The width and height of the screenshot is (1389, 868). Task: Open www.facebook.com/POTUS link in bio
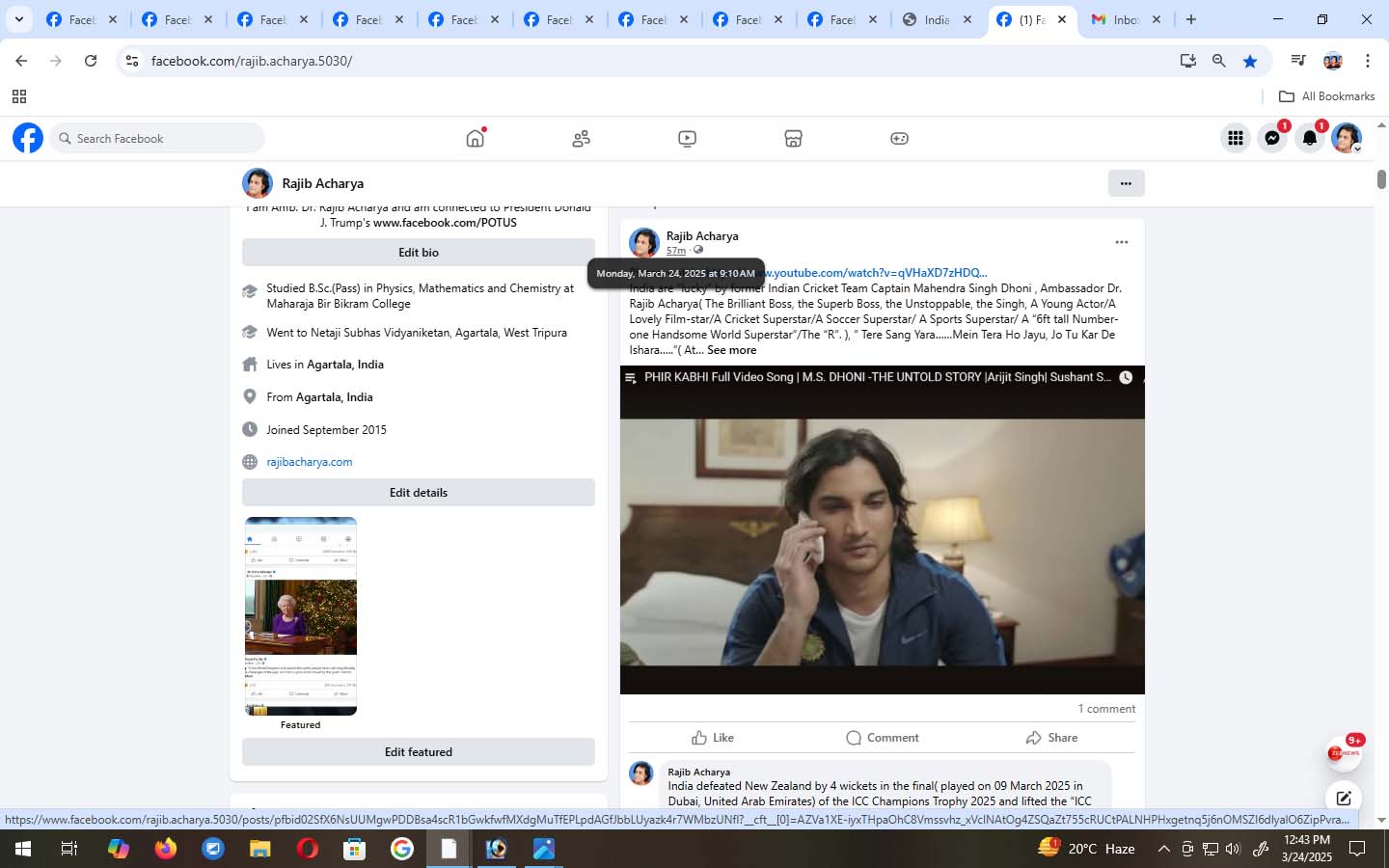coord(445,223)
